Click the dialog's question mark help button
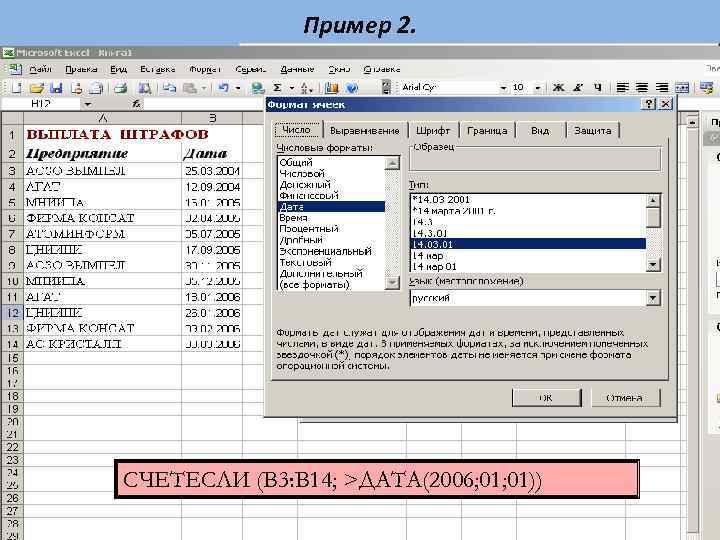 point(648,104)
